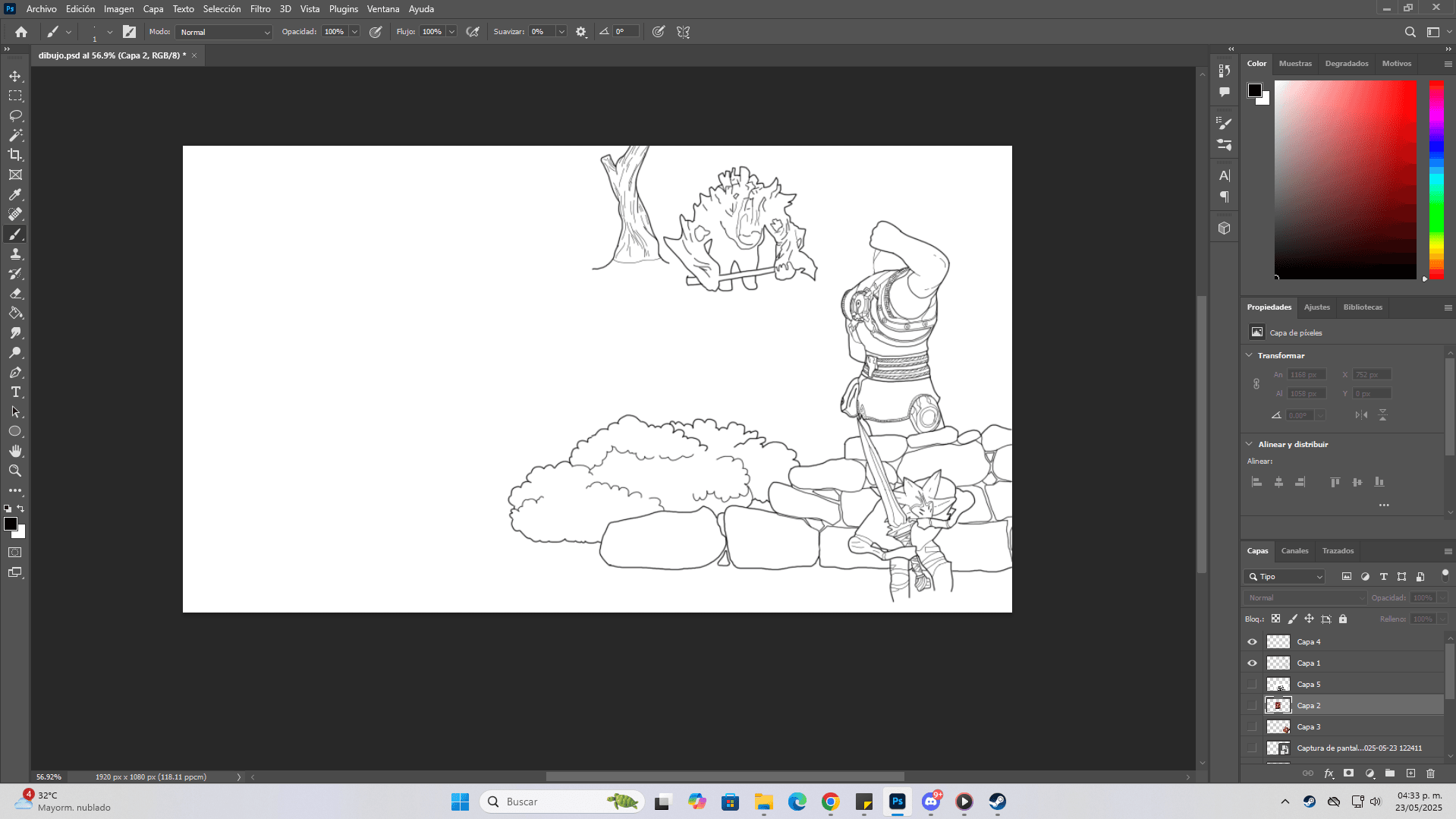
Task: Add a layer mask from Layers panel
Action: coord(1349,773)
